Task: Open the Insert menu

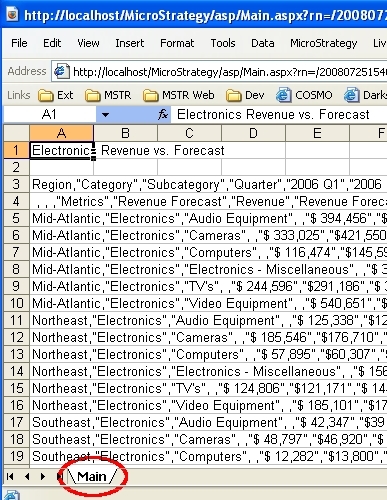Action: 130,43
